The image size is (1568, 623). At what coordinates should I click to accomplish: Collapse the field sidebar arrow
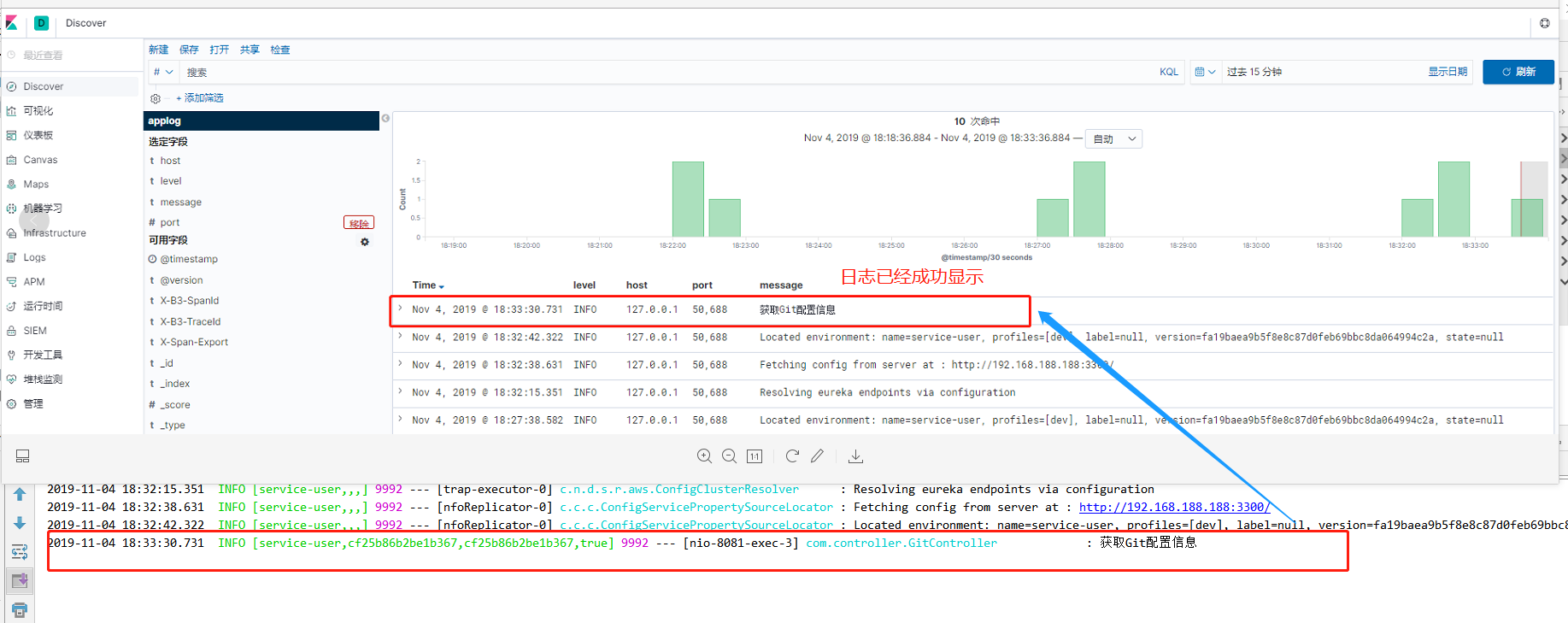tap(385, 118)
